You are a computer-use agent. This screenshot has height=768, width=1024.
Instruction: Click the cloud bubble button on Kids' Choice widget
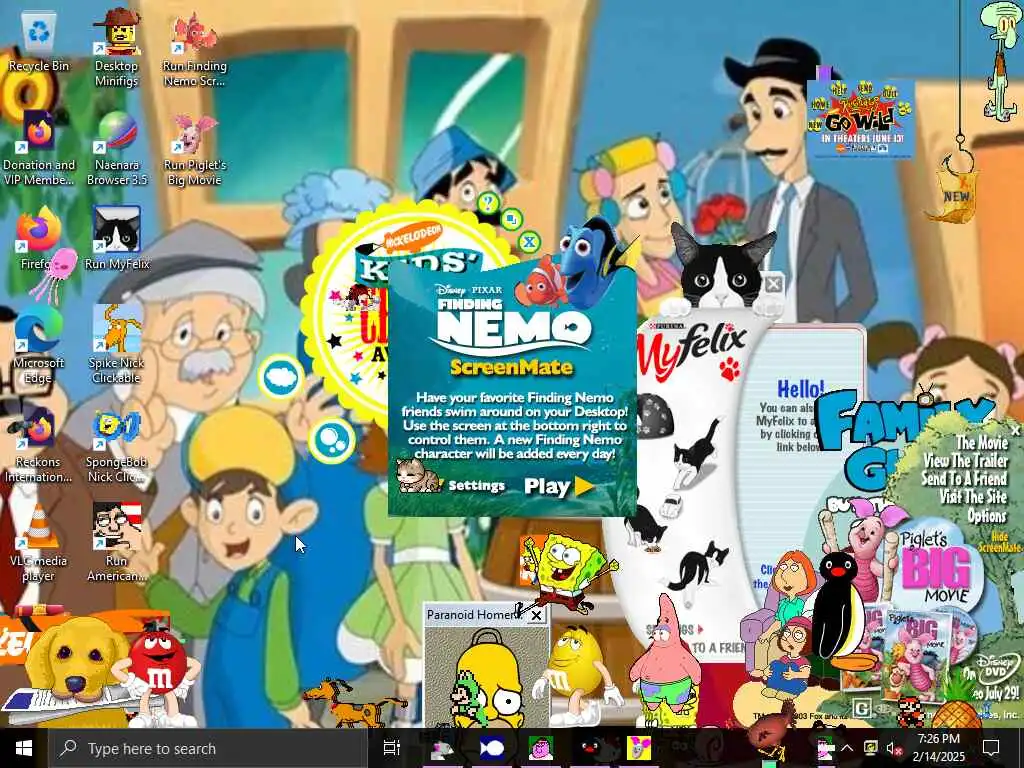[x=281, y=377]
